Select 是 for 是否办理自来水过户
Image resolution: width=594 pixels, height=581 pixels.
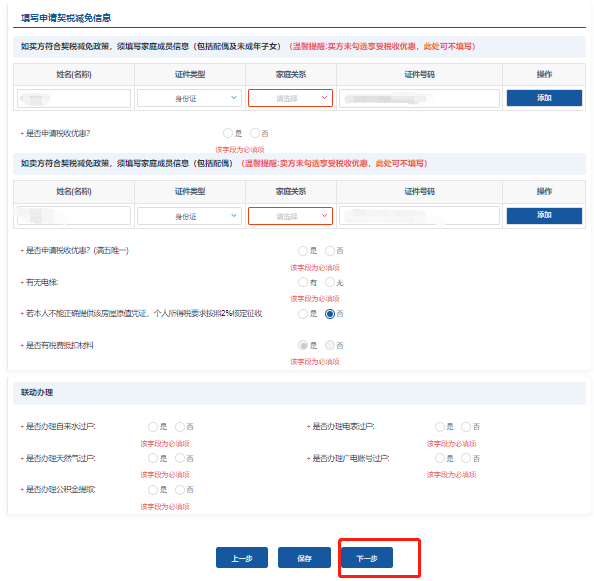153,427
